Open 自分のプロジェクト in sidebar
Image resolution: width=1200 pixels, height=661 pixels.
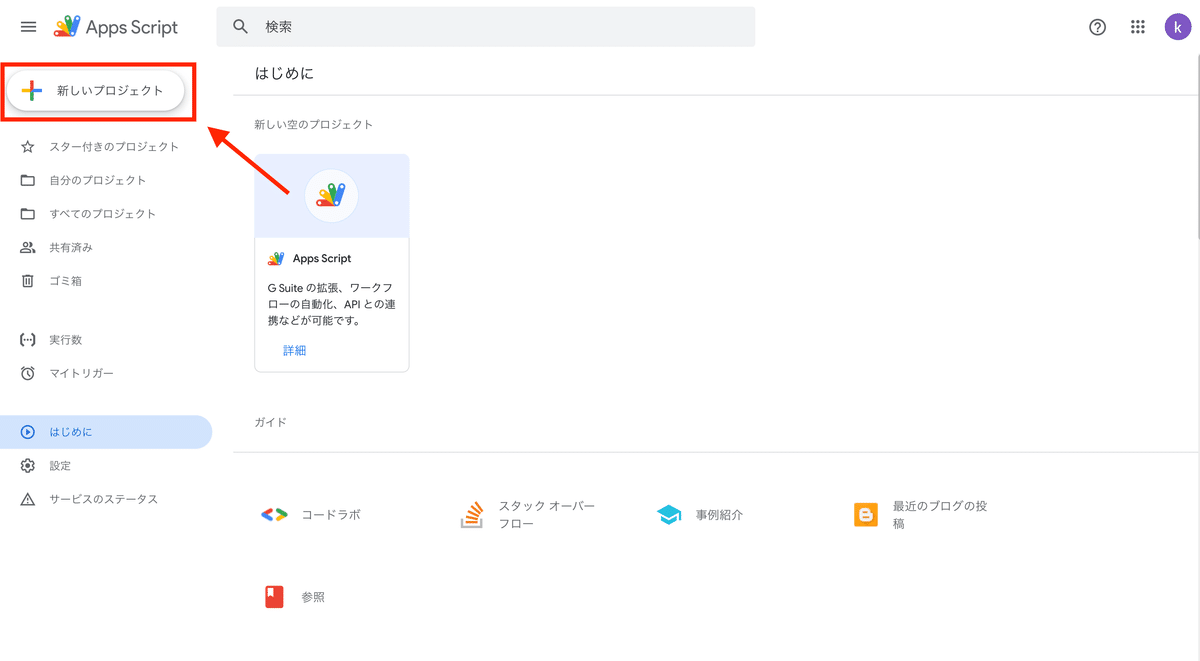coord(98,181)
